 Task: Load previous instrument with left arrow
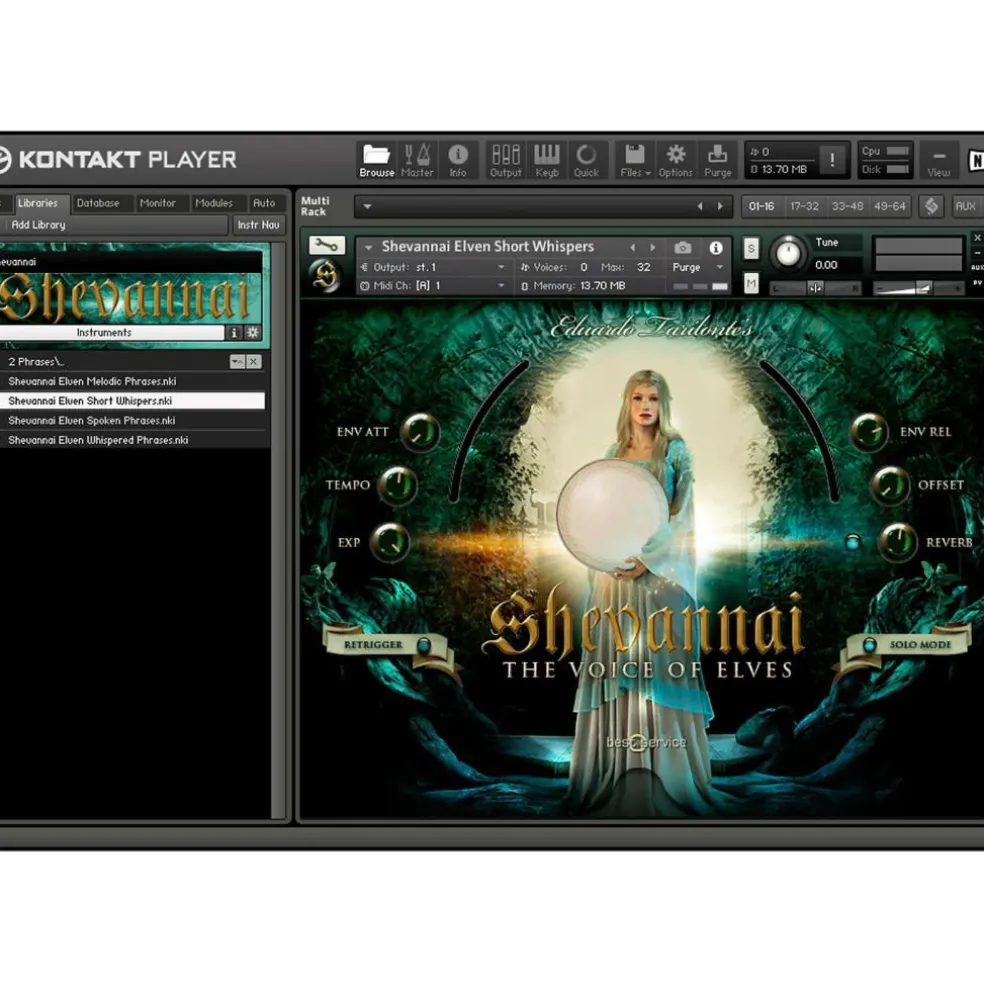[x=633, y=247]
